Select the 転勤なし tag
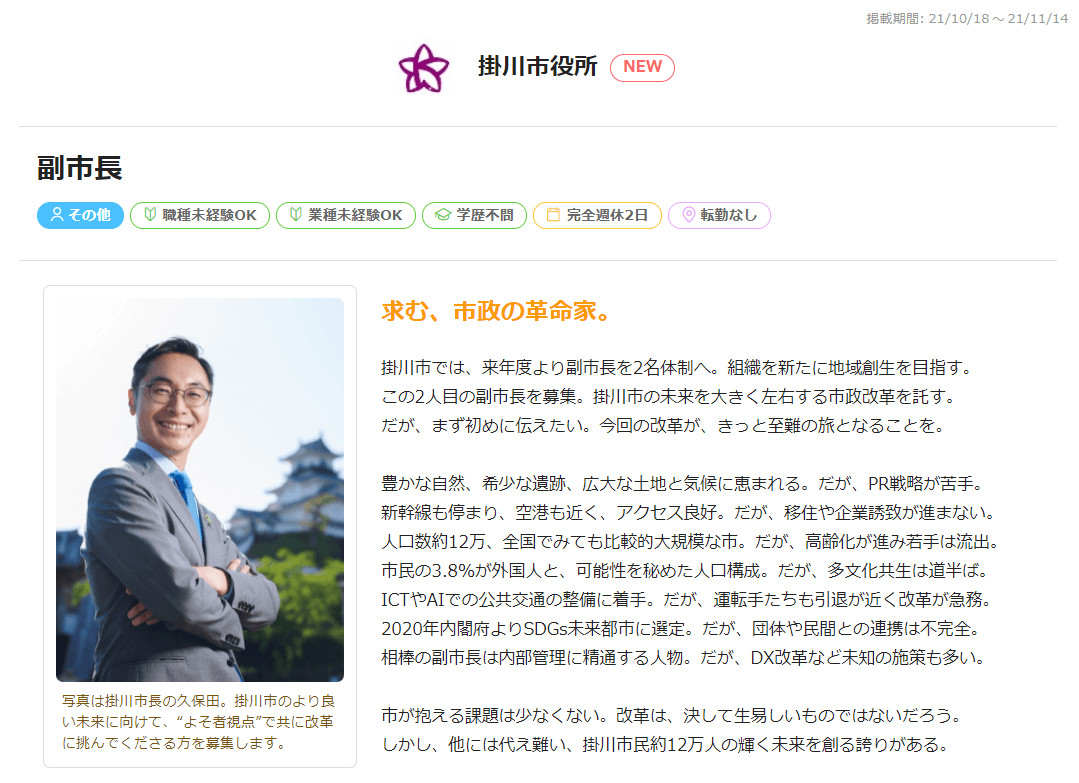Viewport: 1079px width, 783px height. 719,215
